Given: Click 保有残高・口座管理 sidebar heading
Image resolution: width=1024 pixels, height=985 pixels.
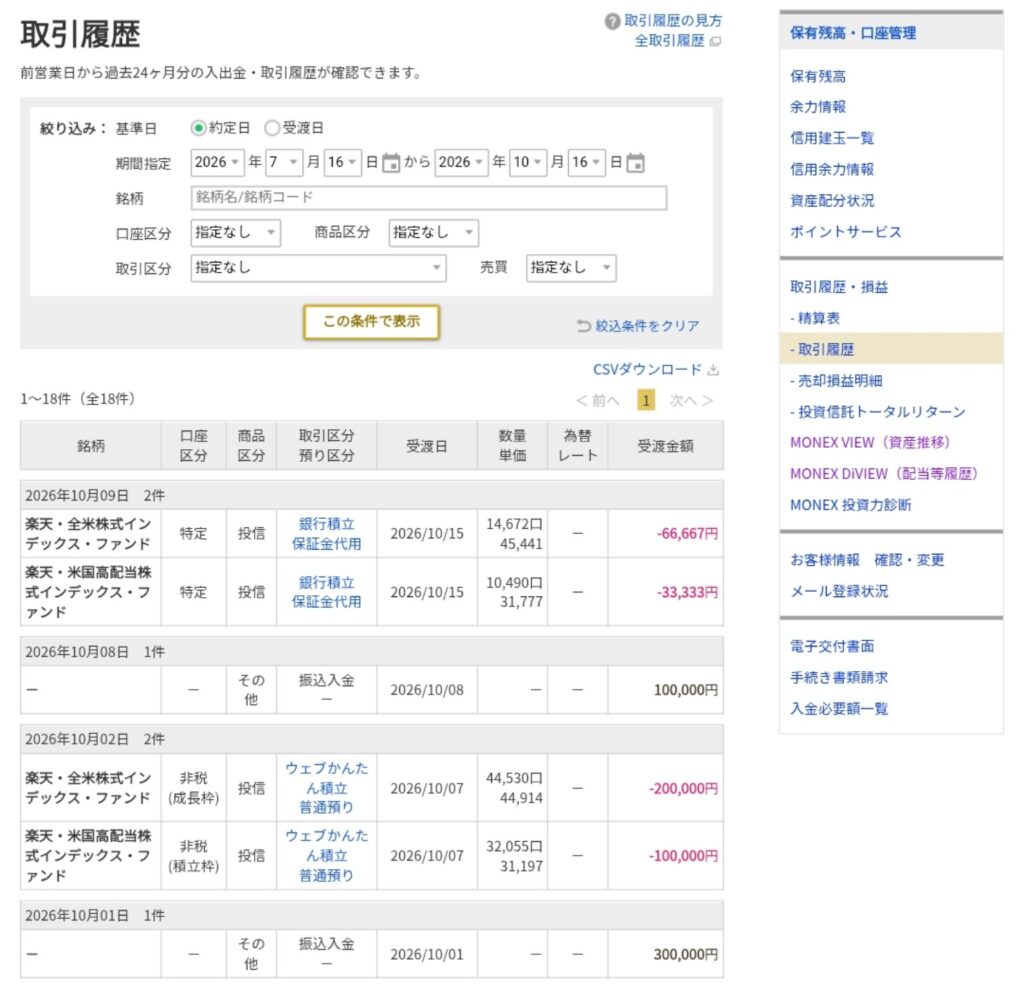Looking at the screenshot, I should [x=853, y=33].
